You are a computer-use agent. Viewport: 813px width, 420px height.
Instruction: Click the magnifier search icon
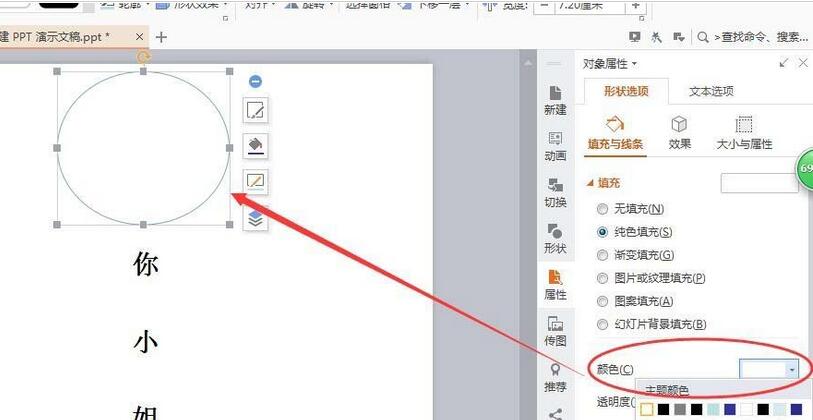[x=703, y=37]
